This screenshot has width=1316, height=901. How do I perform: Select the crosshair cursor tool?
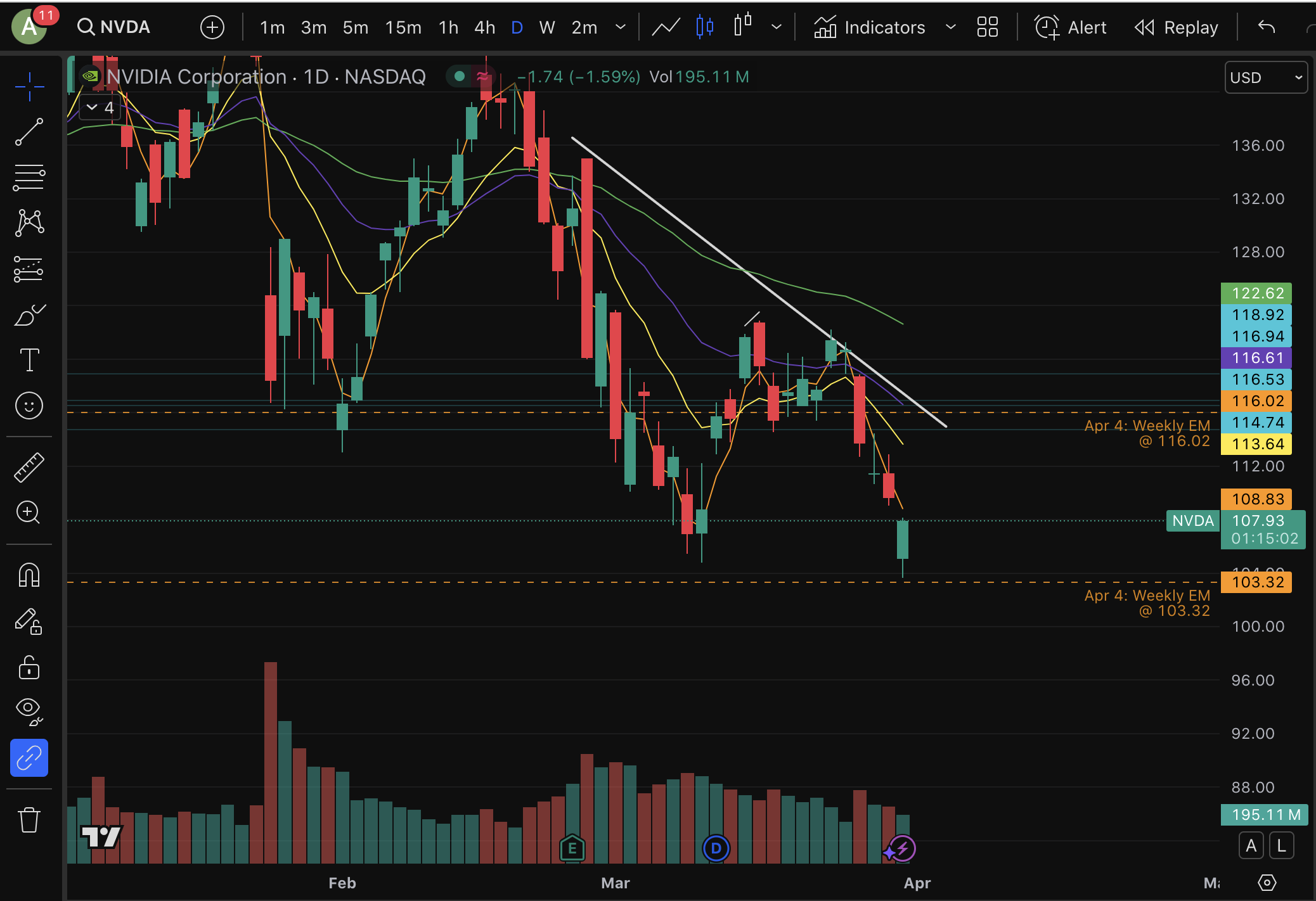(29, 86)
